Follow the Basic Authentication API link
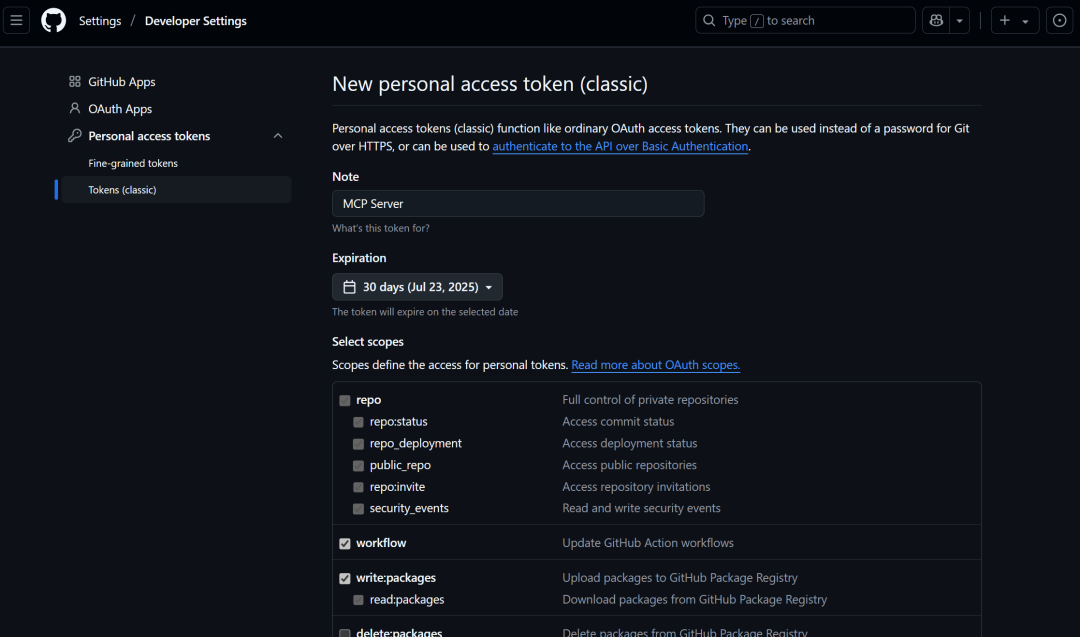Viewport: 1080px width, 637px height. pos(620,146)
